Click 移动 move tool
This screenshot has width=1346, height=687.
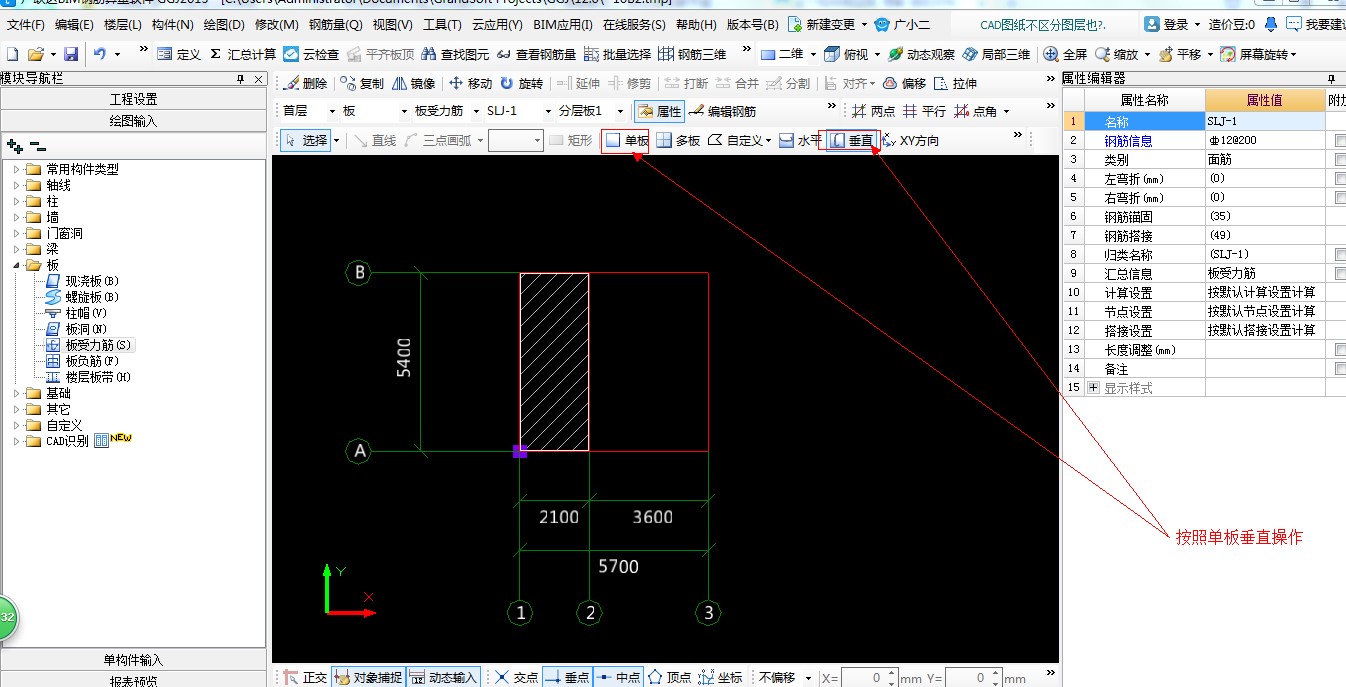(x=470, y=84)
